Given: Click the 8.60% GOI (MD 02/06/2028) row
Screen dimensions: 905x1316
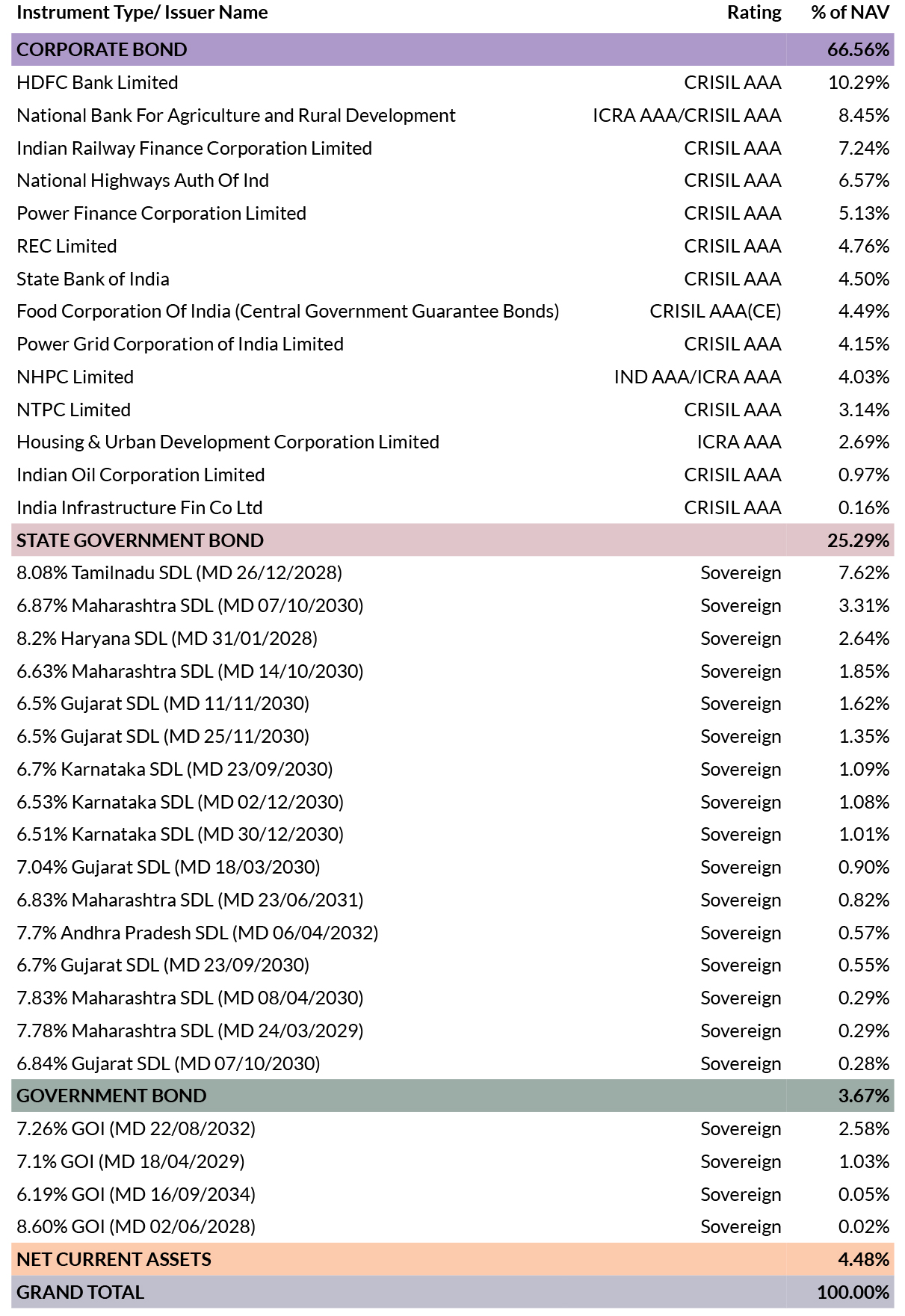Looking at the screenshot, I should pyautogui.click(x=452, y=1226).
